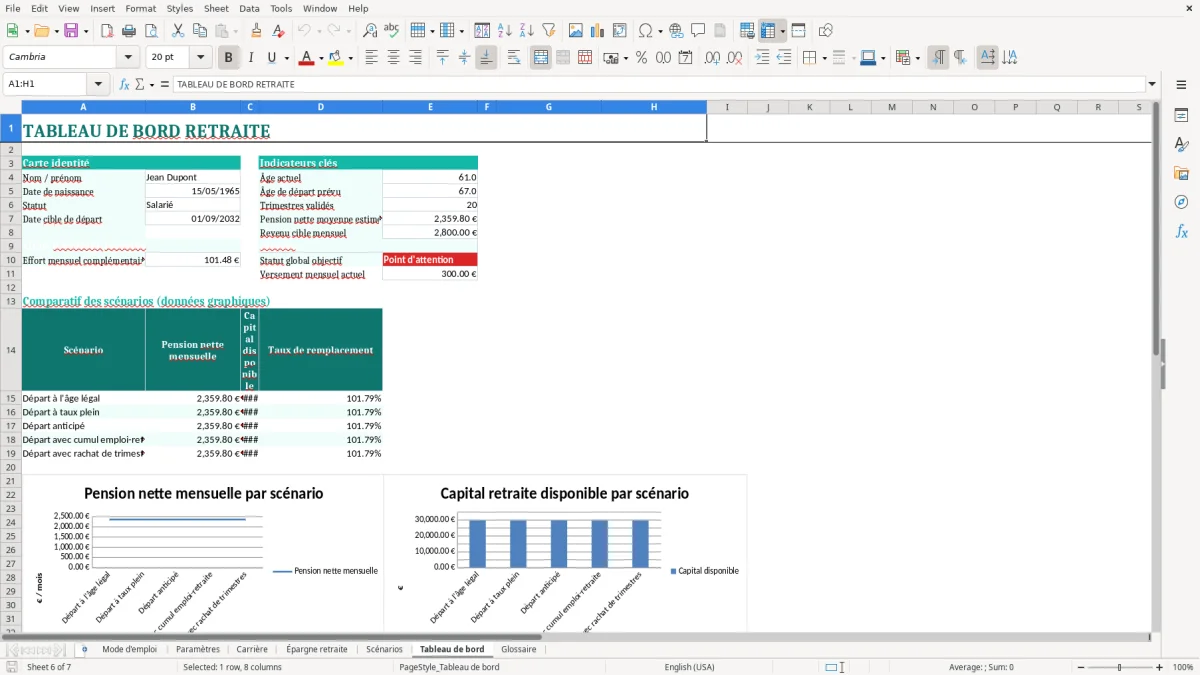Switch to Glossaire sheet tab
Viewport: 1200px width, 675px height.
(x=519, y=649)
